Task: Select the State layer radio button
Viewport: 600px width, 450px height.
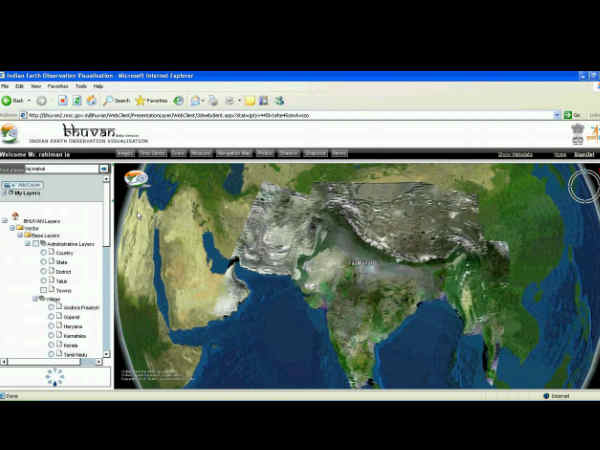Action: coord(44,263)
